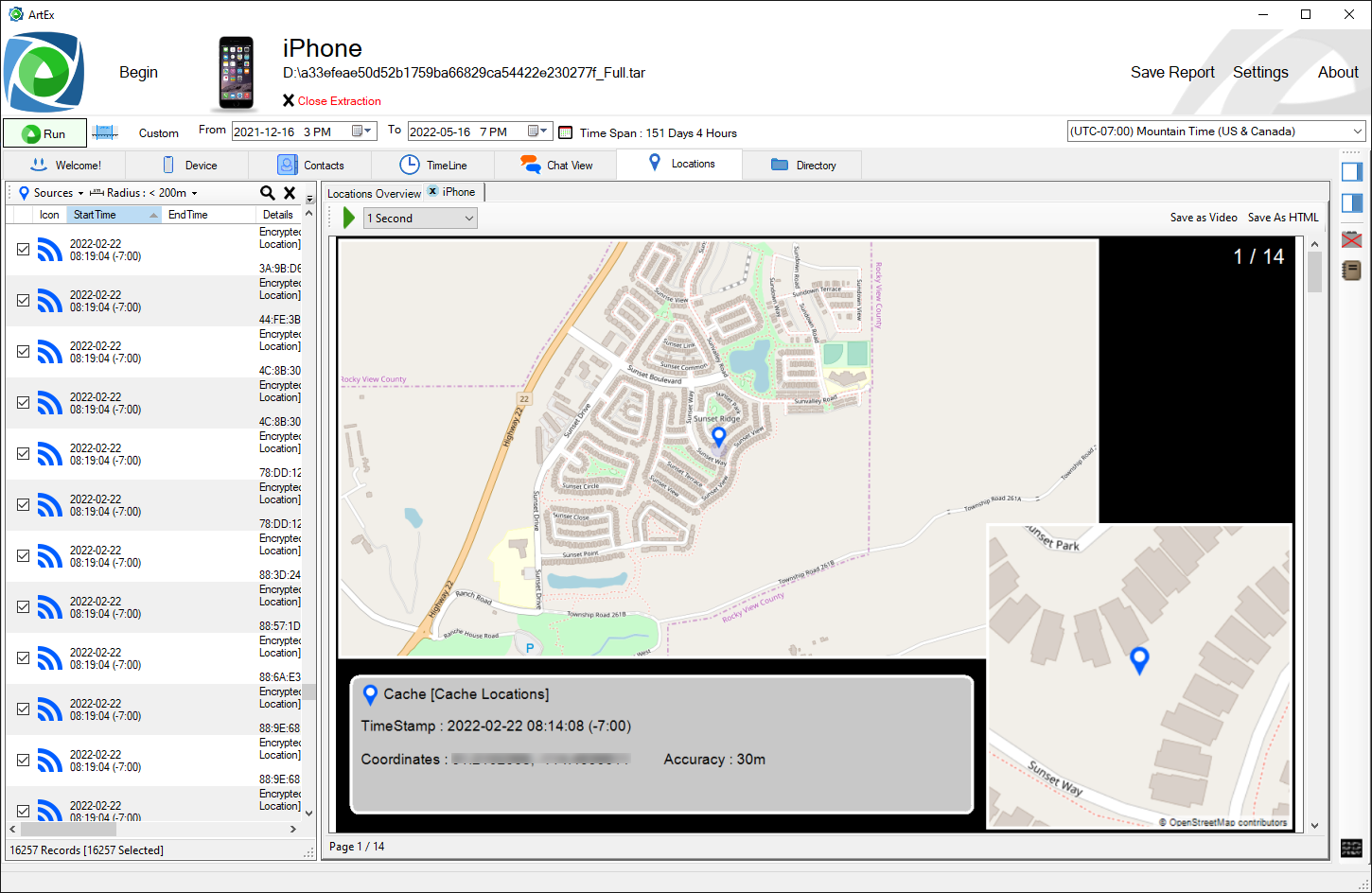The height and width of the screenshot is (893, 1372).
Task: Play the location slideshow with green arrow
Action: click(348, 219)
